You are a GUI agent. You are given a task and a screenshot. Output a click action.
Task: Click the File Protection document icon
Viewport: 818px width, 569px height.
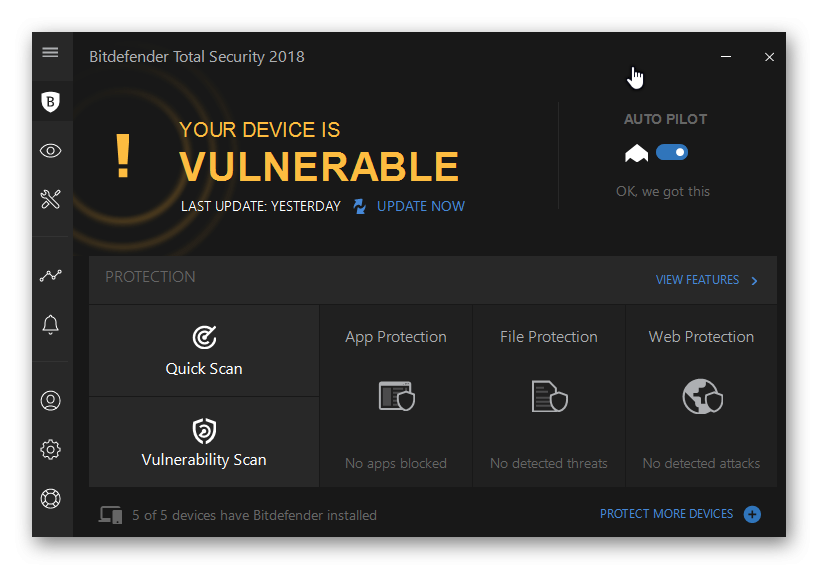click(x=549, y=396)
